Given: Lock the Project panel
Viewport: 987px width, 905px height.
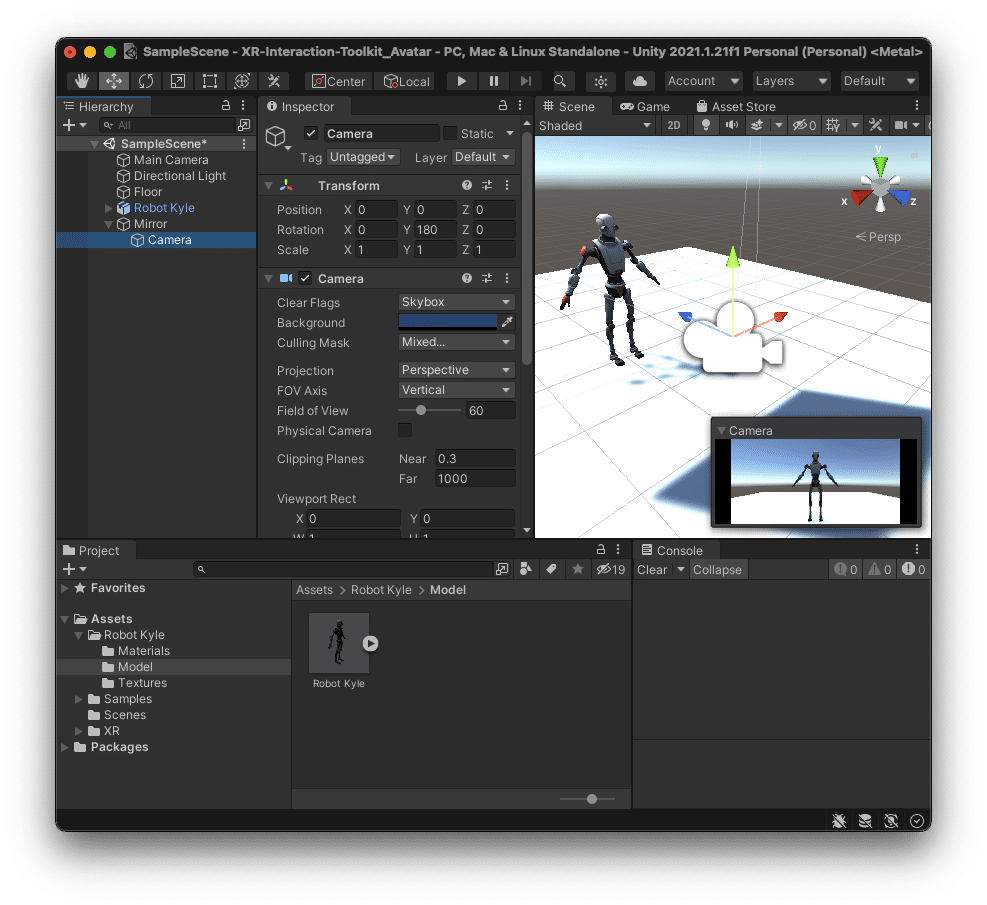Looking at the screenshot, I should tap(601, 549).
